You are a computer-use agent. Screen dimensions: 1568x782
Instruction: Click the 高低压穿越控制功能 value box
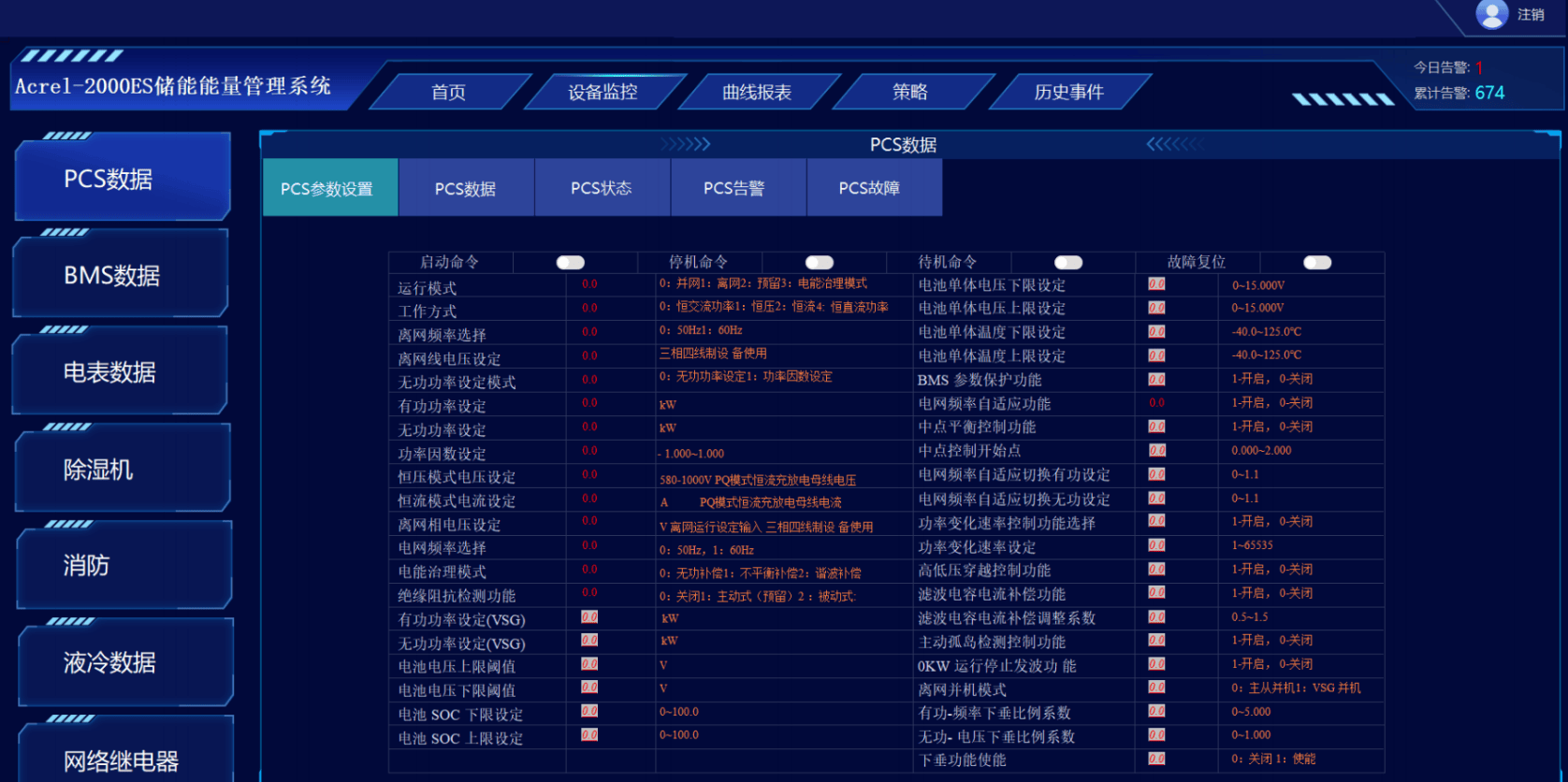(x=1157, y=570)
